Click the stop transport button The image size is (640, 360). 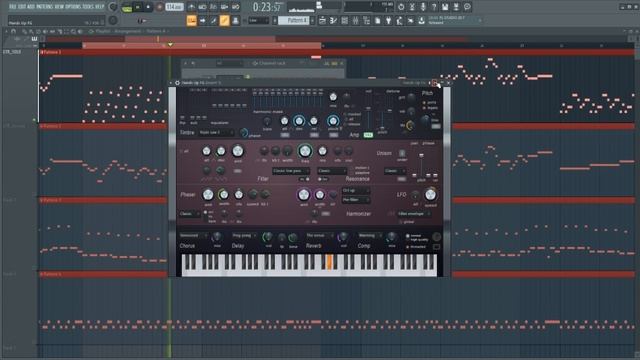148,7
